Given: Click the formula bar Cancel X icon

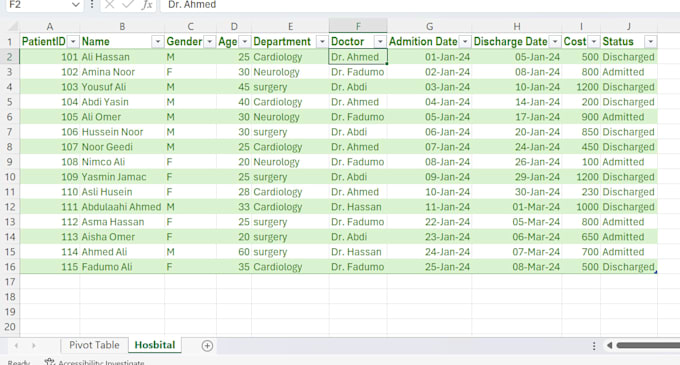Looking at the screenshot, I should click(109, 5).
